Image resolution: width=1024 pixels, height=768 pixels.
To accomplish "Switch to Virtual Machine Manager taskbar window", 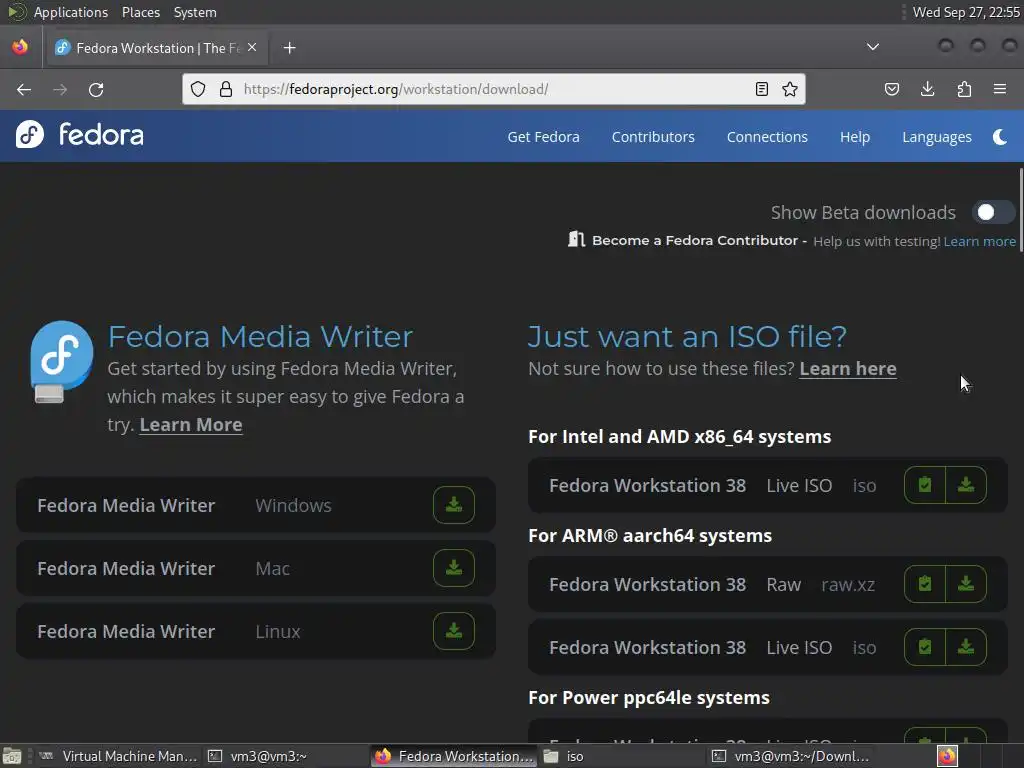I will tap(118, 756).
